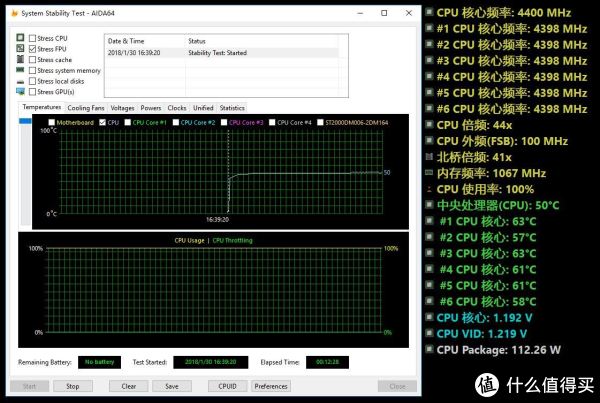Open the Voltages tab
This screenshot has height=403, width=600.
coord(122,108)
